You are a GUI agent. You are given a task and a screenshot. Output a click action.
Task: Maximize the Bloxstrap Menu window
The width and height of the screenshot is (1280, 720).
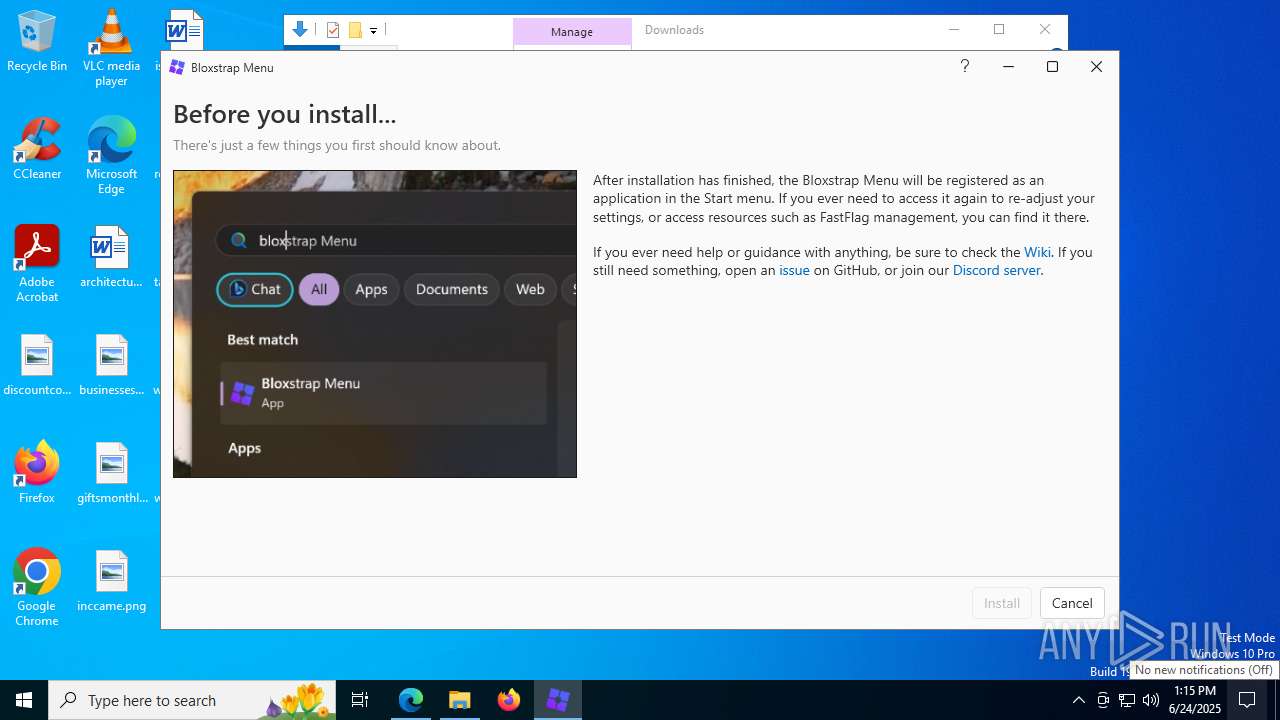click(x=1052, y=66)
